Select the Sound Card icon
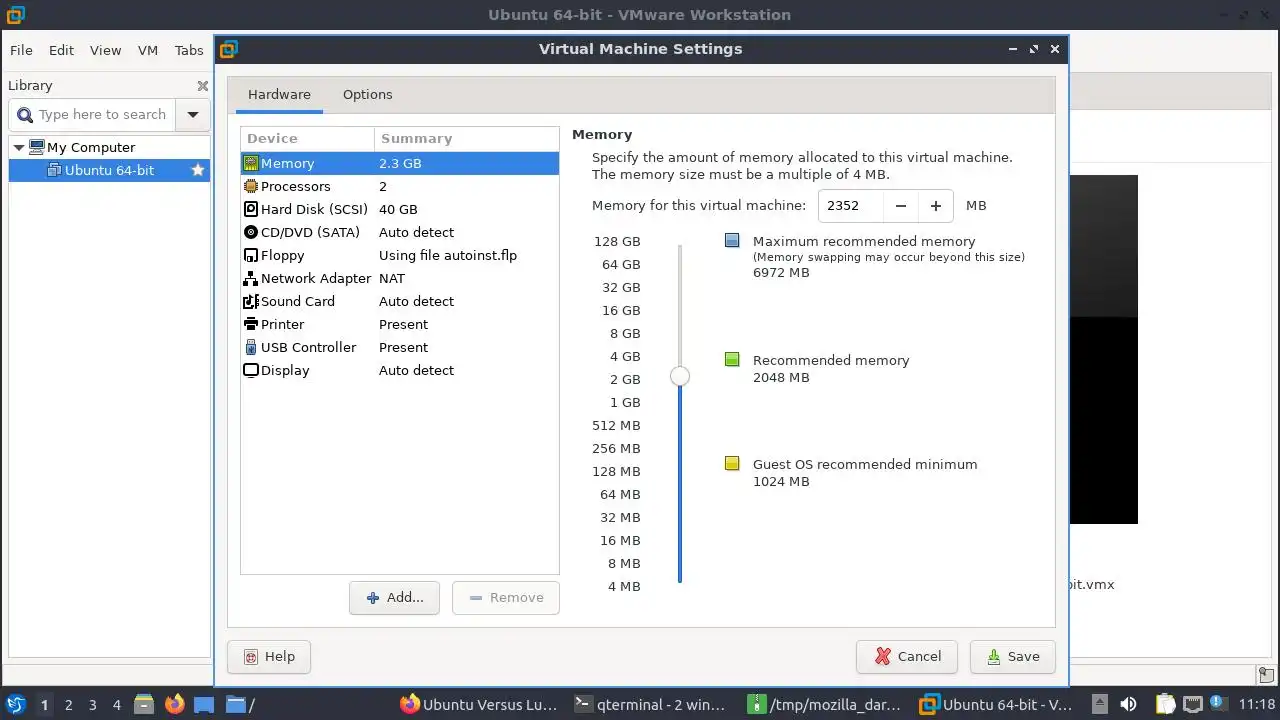 251,301
